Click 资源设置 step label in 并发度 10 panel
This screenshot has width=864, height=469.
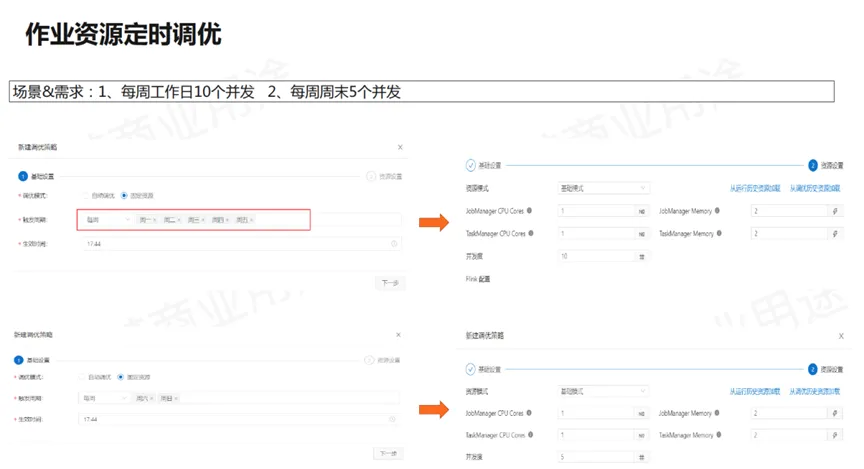pos(832,165)
